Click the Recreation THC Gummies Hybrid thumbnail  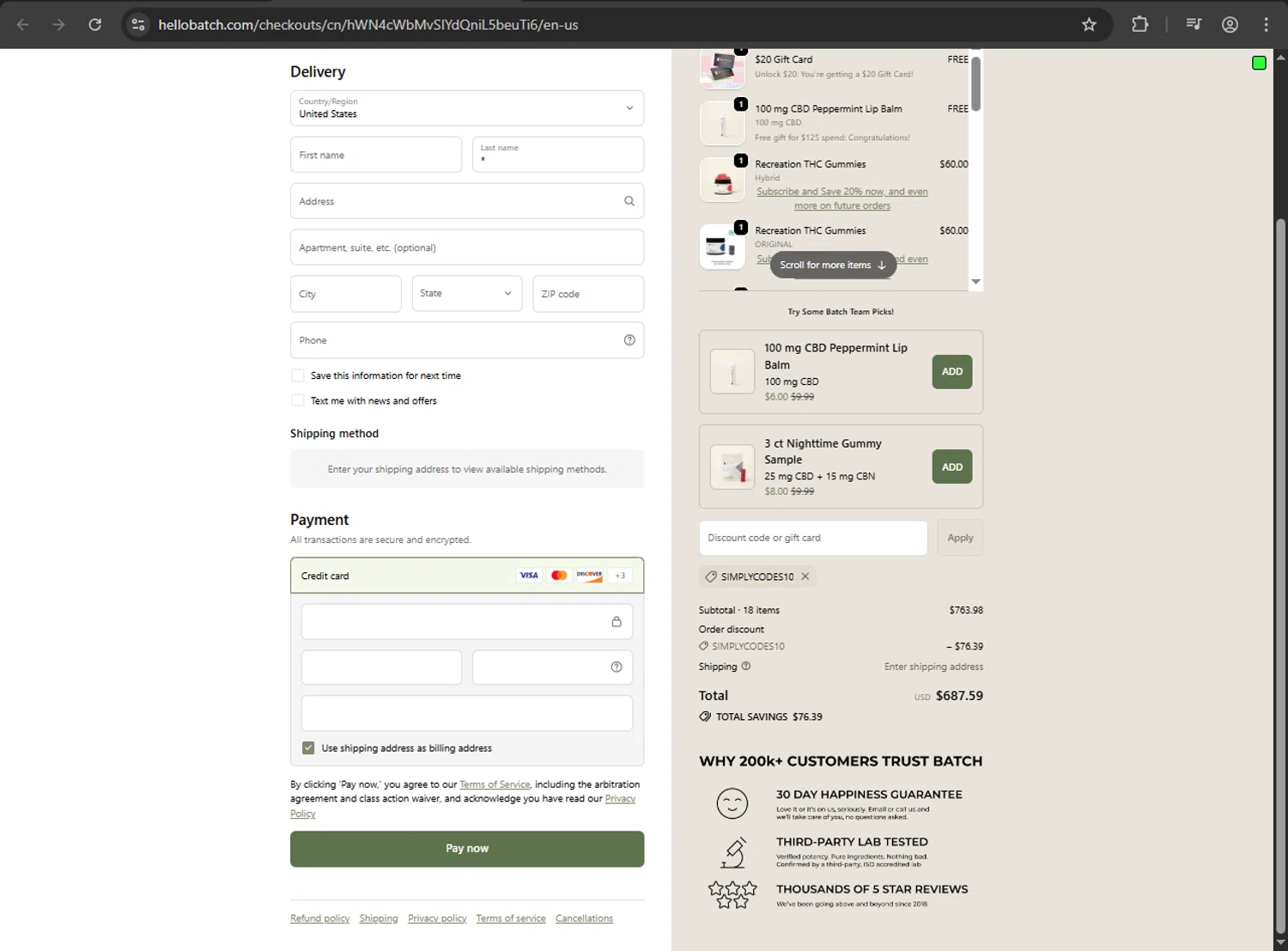tap(722, 180)
